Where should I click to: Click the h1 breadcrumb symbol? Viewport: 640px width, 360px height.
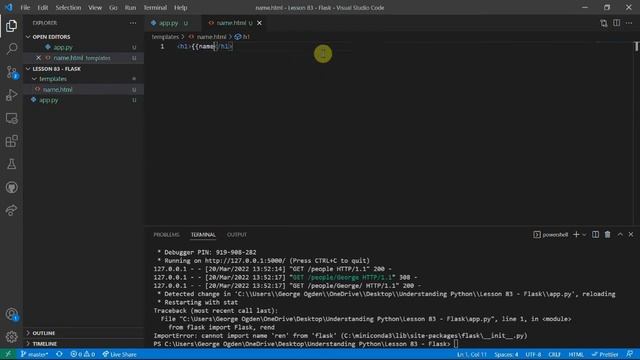pyautogui.click(x=246, y=37)
